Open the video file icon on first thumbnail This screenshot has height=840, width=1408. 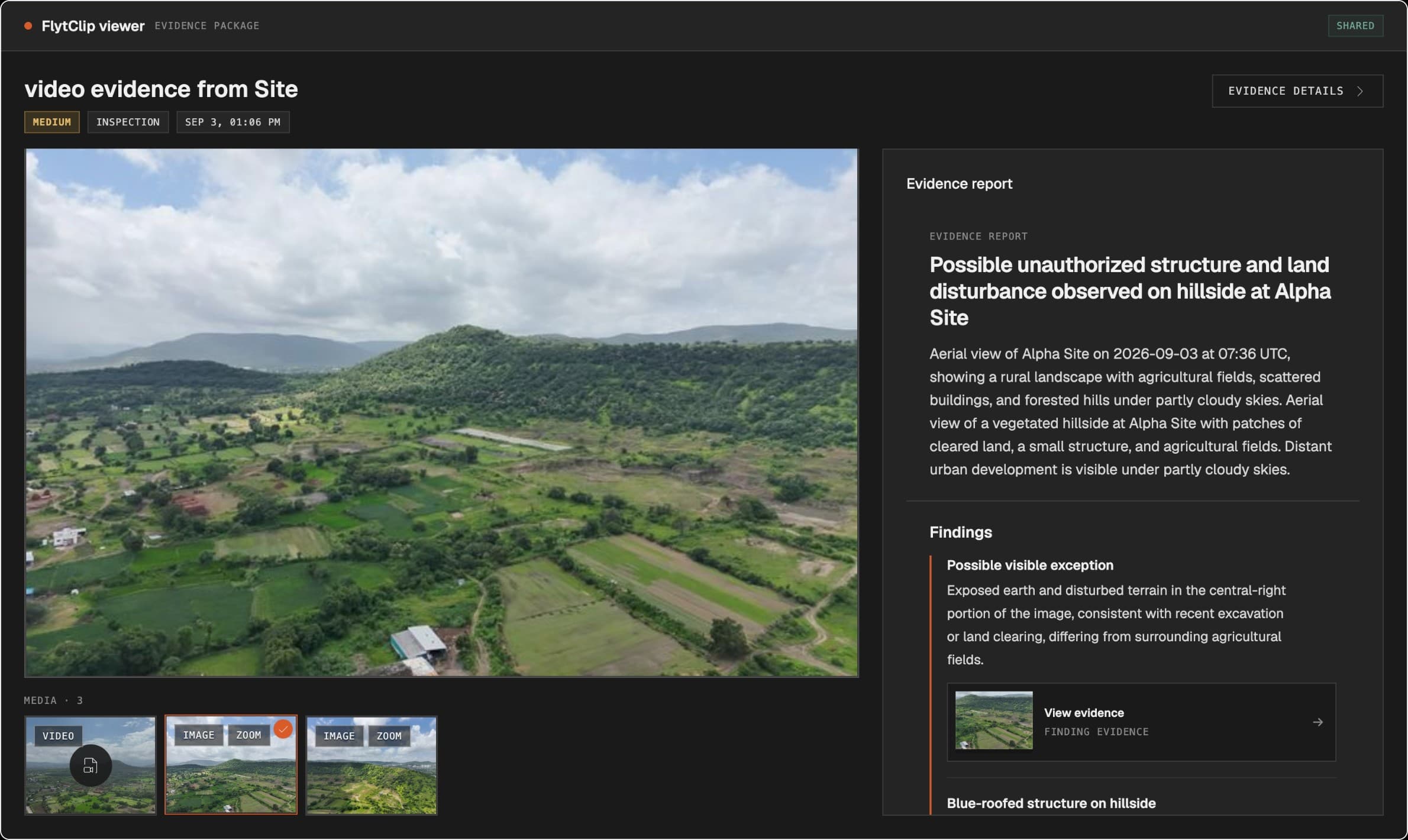91,765
